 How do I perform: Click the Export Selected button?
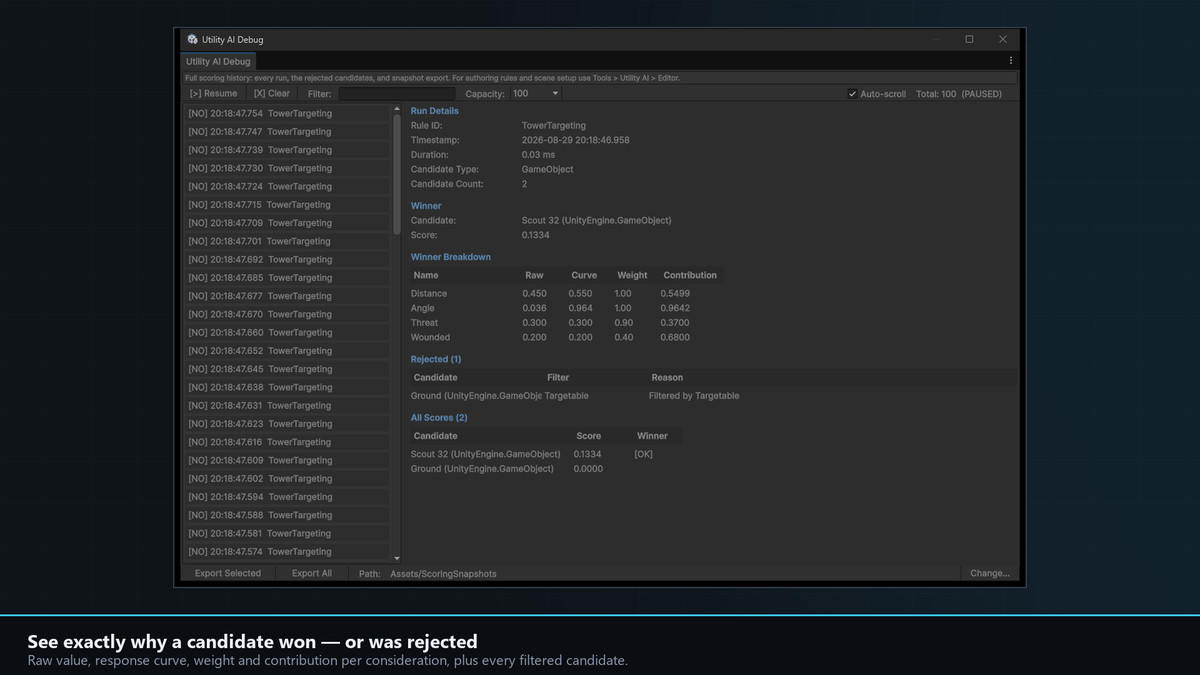pos(228,573)
